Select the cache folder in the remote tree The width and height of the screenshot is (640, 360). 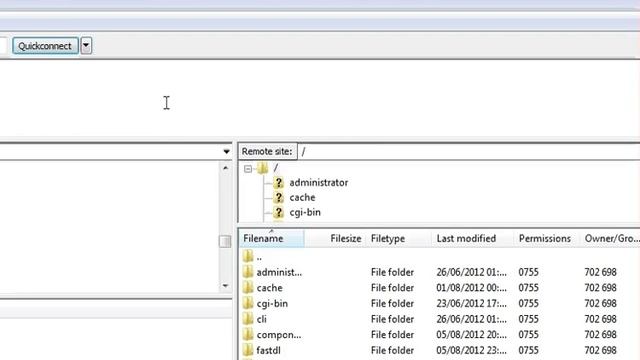[x=302, y=198]
